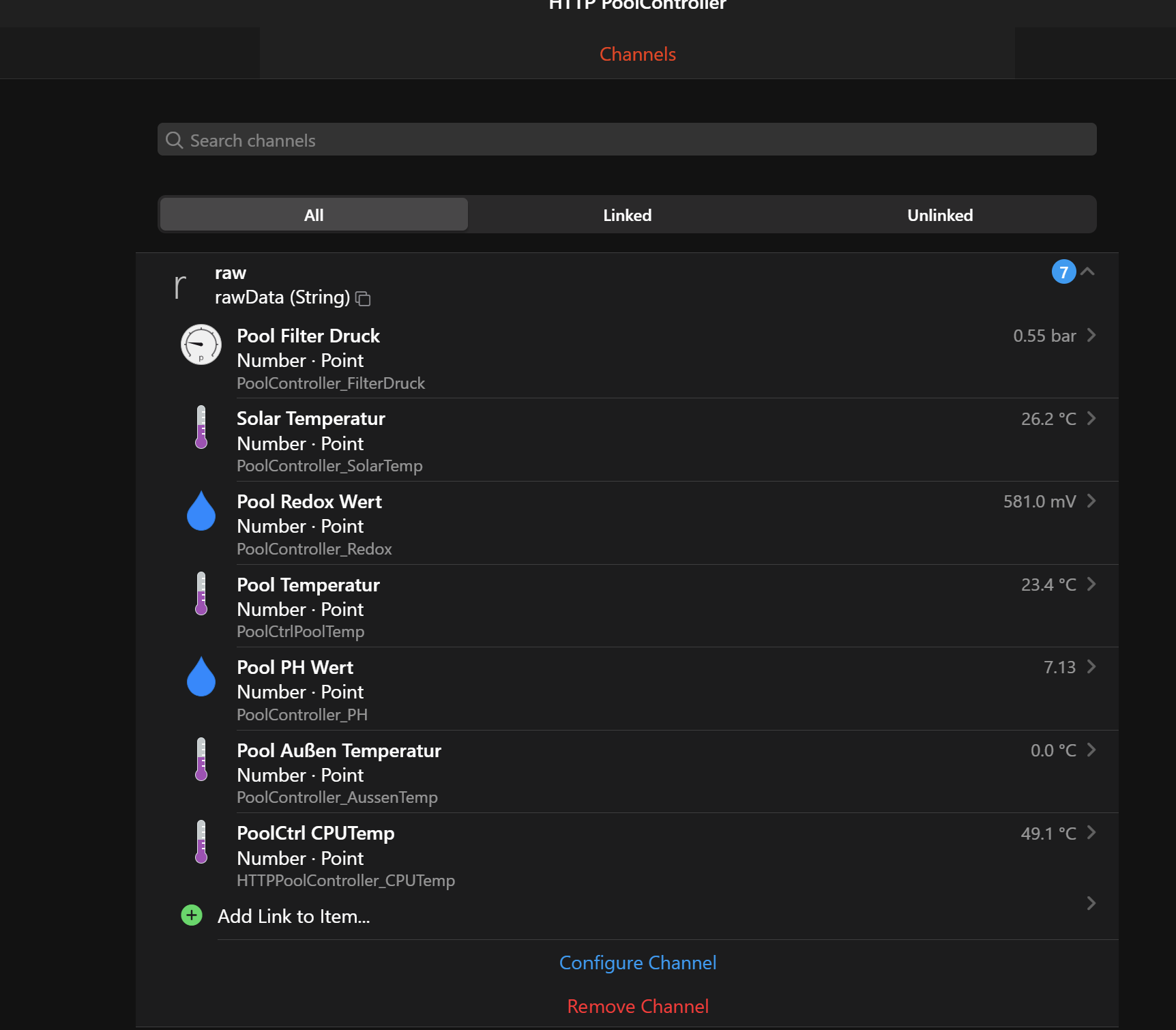Open the Channels tab
Image resolution: width=1176 pixels, height=1030 pixels.
point(637,54)
